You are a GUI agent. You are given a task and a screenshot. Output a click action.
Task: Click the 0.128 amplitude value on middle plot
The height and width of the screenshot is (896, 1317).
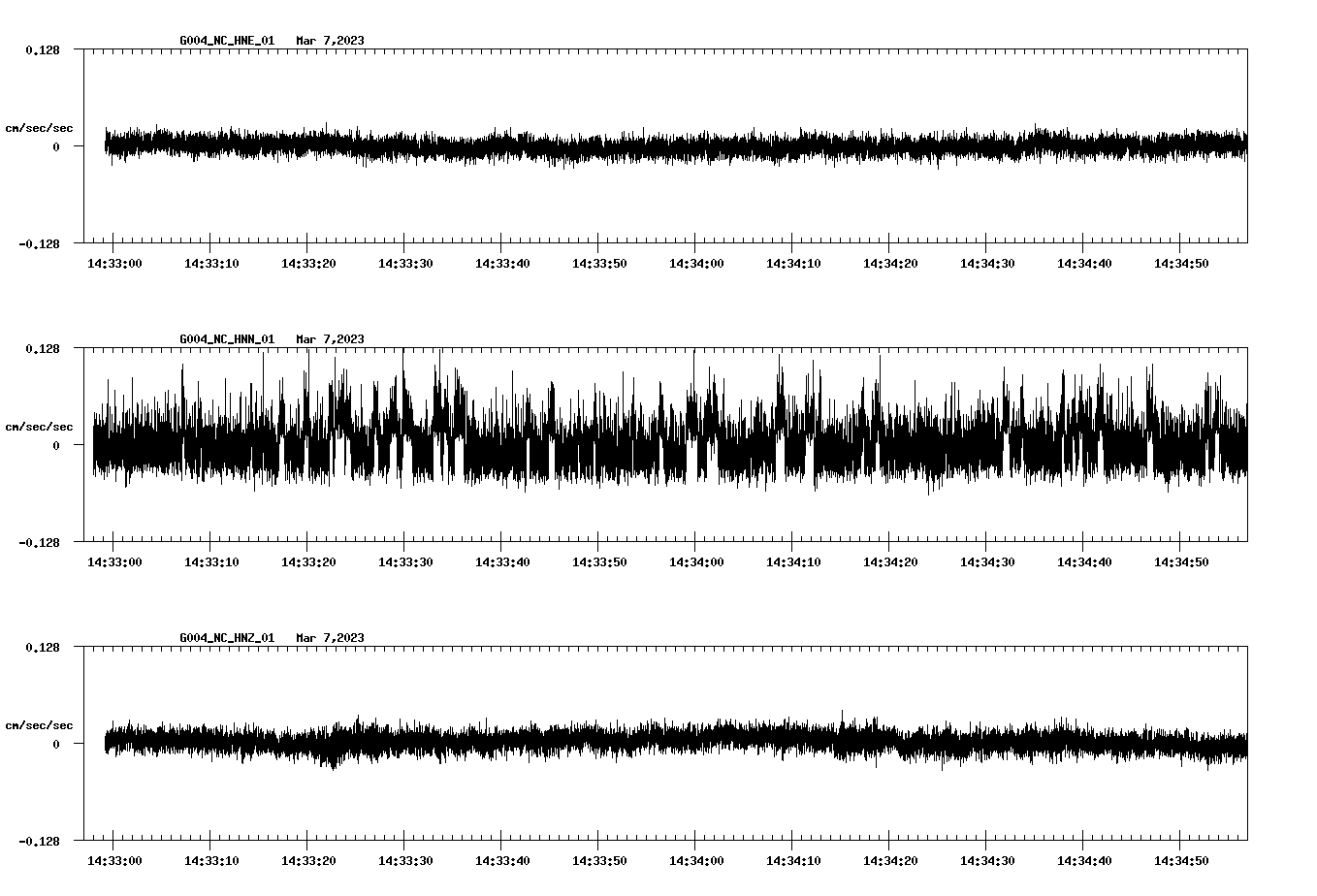point(43,347)
